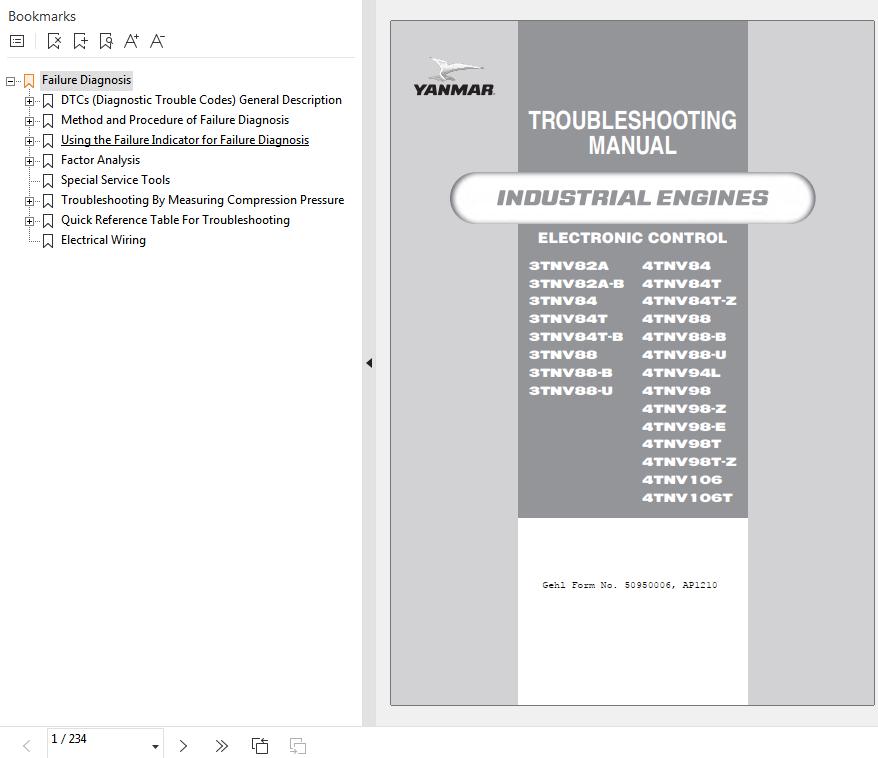878x758 pixels.
Task: Click the orange Failure Diagnosis bookmark icon
Action: click(29, 81)
